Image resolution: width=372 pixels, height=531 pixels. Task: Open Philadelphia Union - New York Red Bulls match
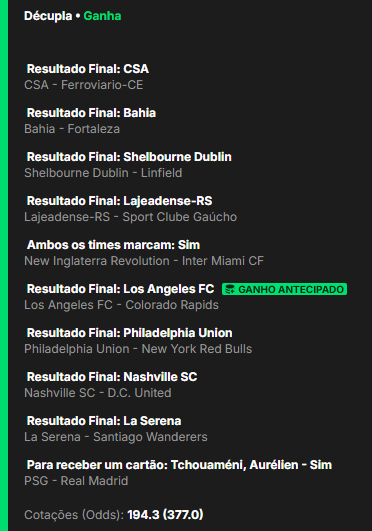[138, 349]
